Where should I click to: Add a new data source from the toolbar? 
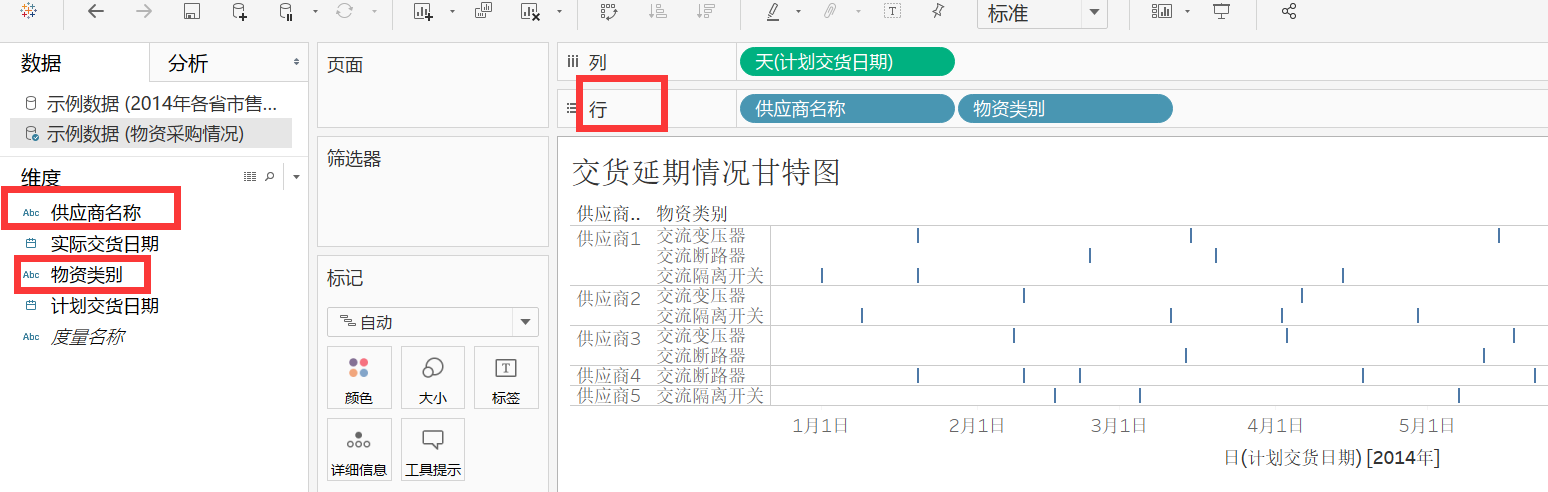coord(240,12)
